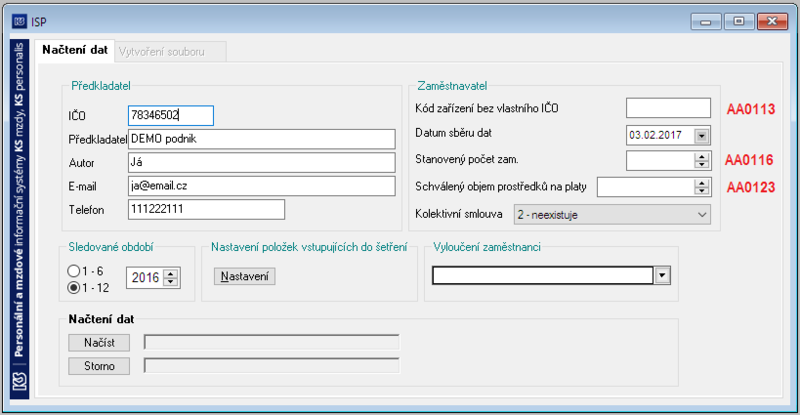Click the E-mail field ja@email.cz

click(262, 186)
